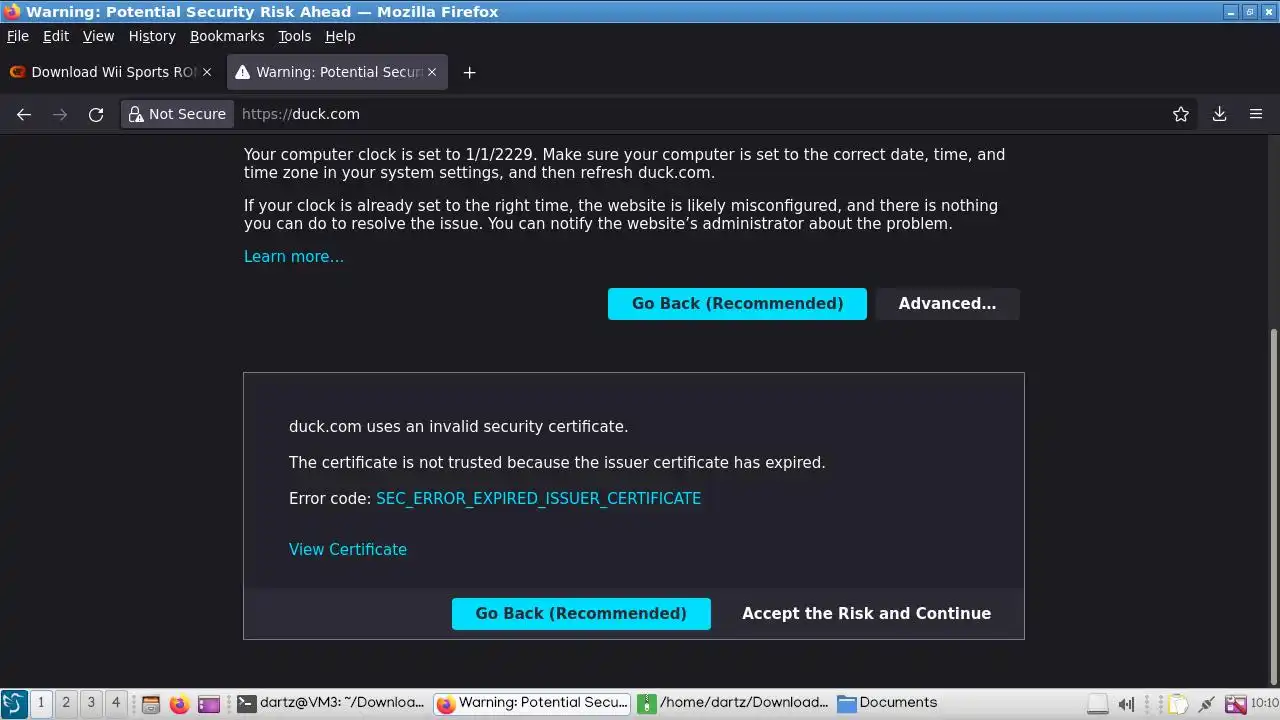The height and width of the screenshot is (720, 1280).
Task: Click the removable drive tray icon
Action: point(1098,704)
